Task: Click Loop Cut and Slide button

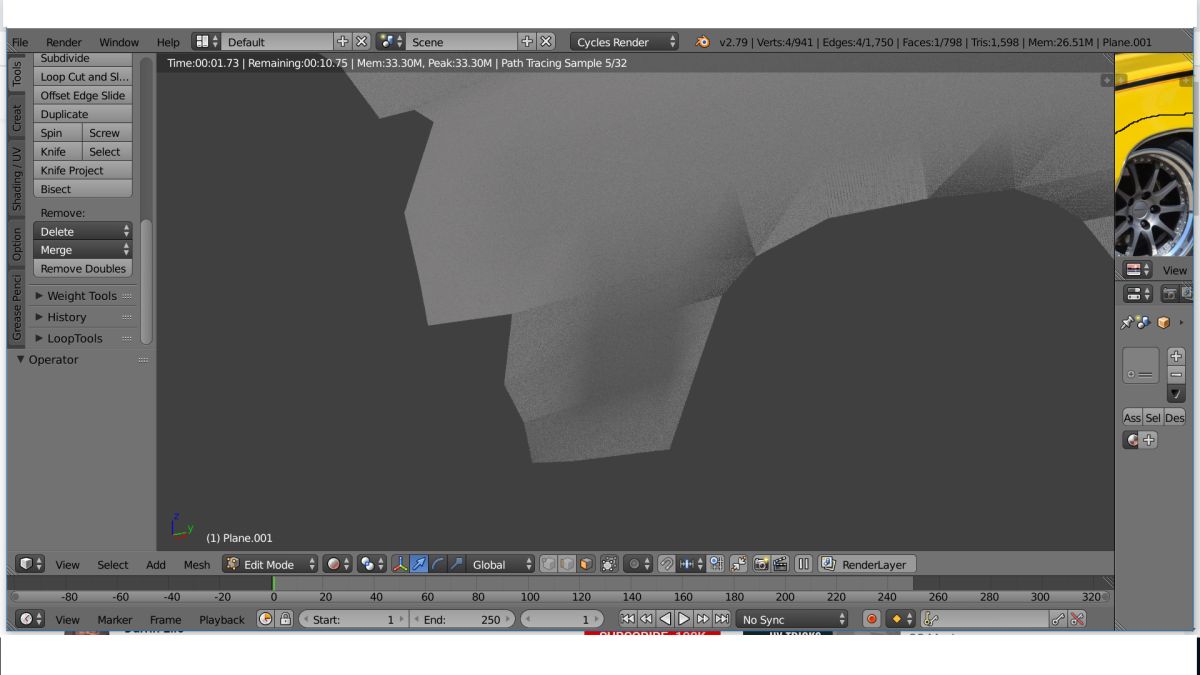Action: [x=83, y=77]
